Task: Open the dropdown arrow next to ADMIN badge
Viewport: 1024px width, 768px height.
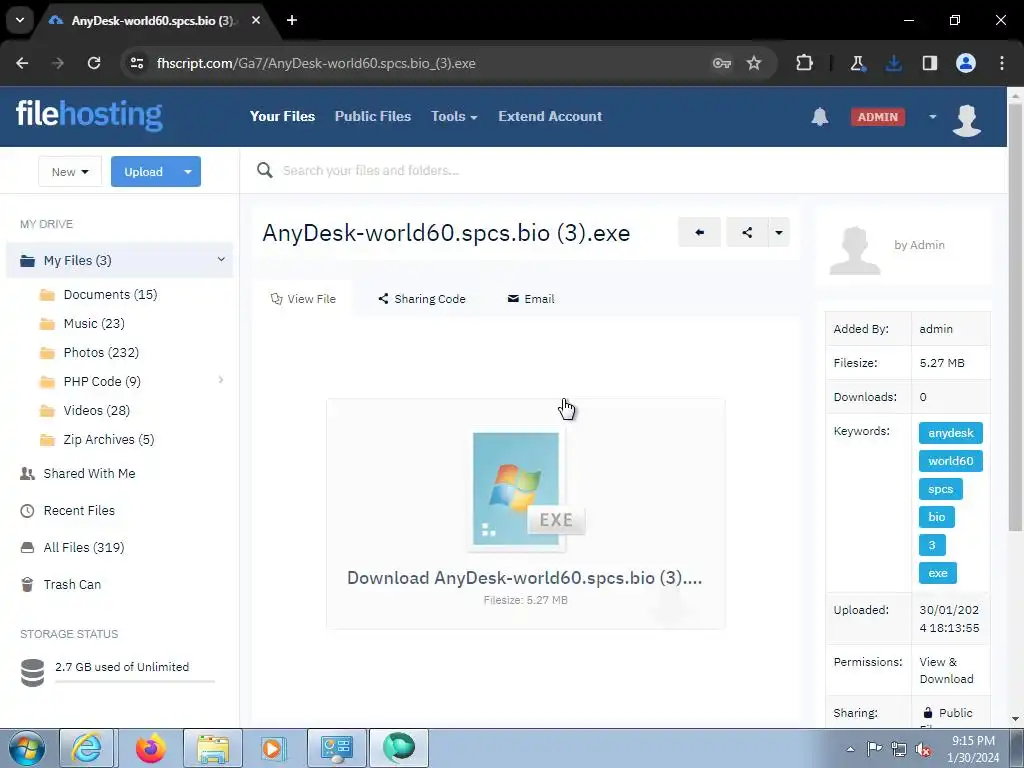Action: coord(933,117)
